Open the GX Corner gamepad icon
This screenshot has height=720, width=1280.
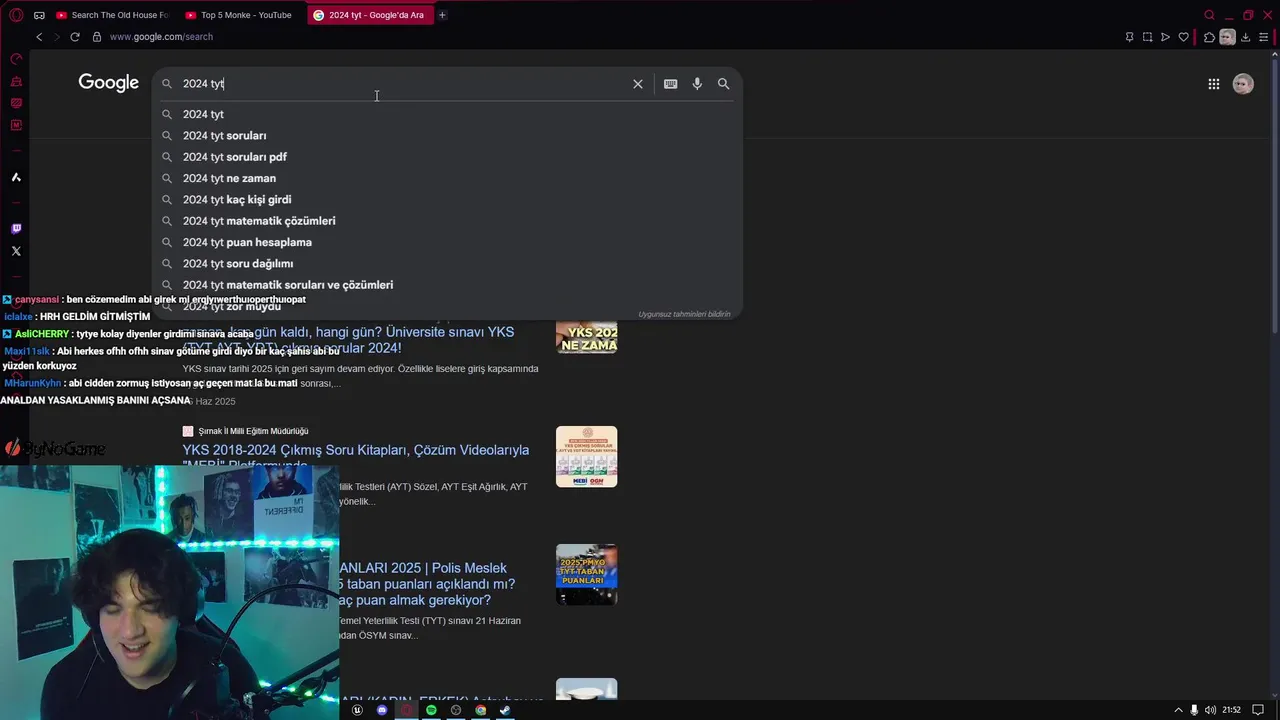tap(39, 15)
